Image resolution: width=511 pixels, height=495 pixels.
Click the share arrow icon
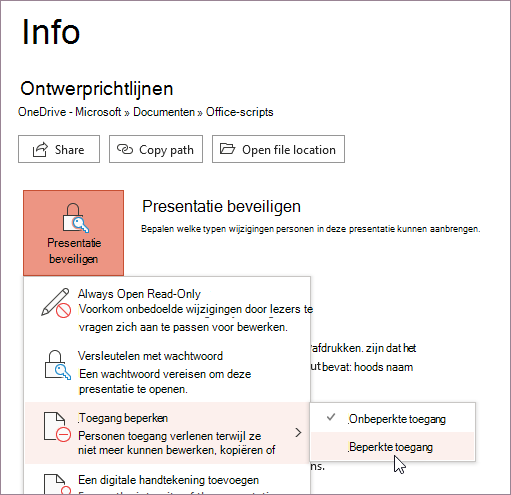tap(40, 149)
